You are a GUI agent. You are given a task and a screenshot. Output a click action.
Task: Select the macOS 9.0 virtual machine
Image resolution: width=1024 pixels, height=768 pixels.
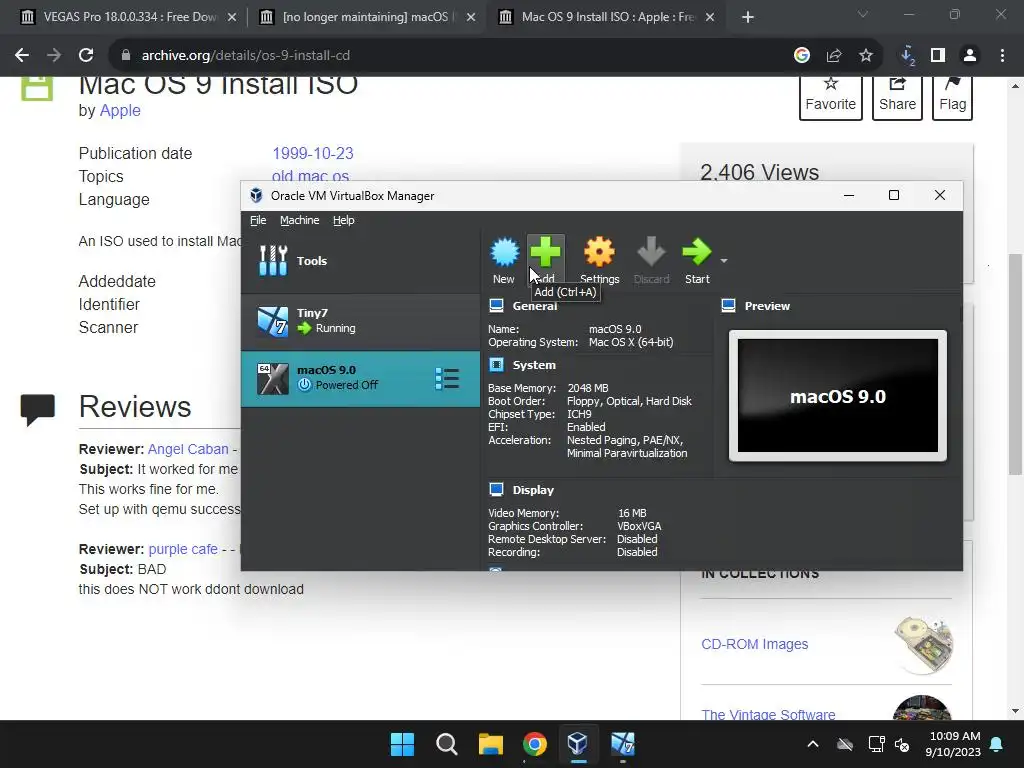tap(360, 379)
